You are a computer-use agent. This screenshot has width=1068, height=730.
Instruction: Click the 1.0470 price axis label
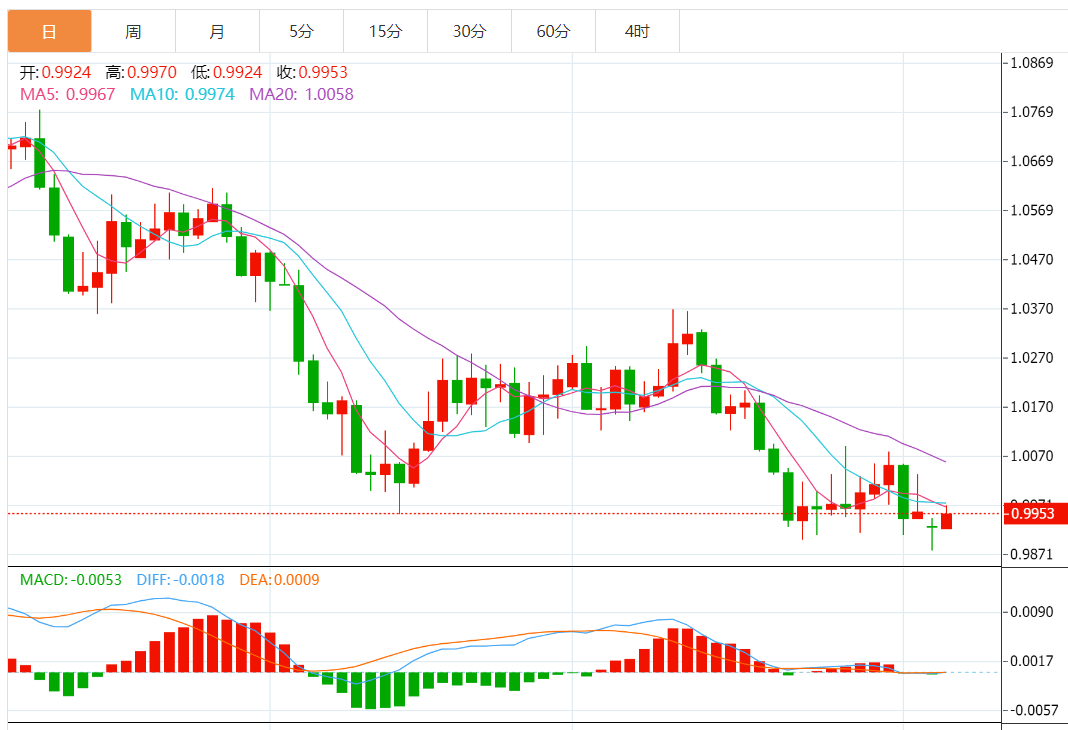pyautogui.click(x=1031, y=259)
